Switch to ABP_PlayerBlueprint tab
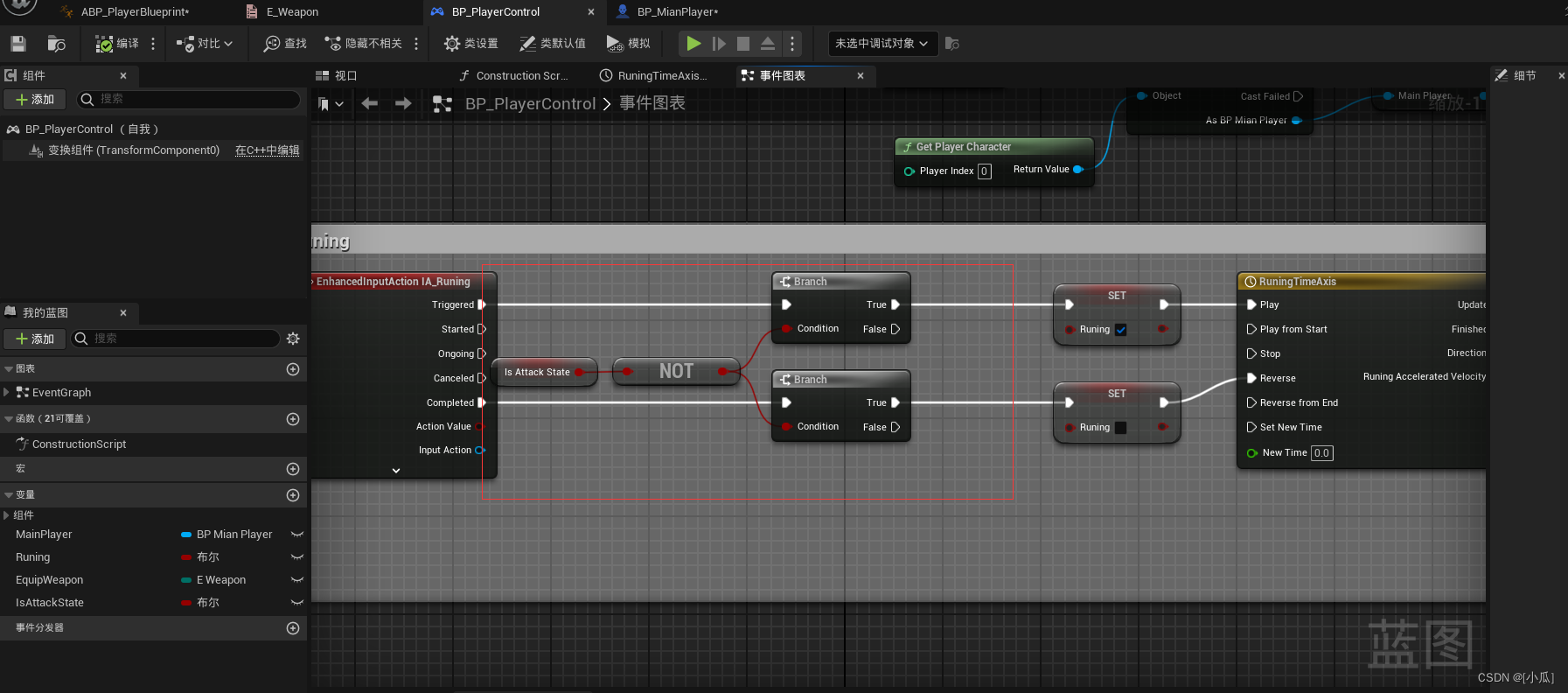This screenshot has height=693, width=1568. pyautogui.click(x=135, y=12)
